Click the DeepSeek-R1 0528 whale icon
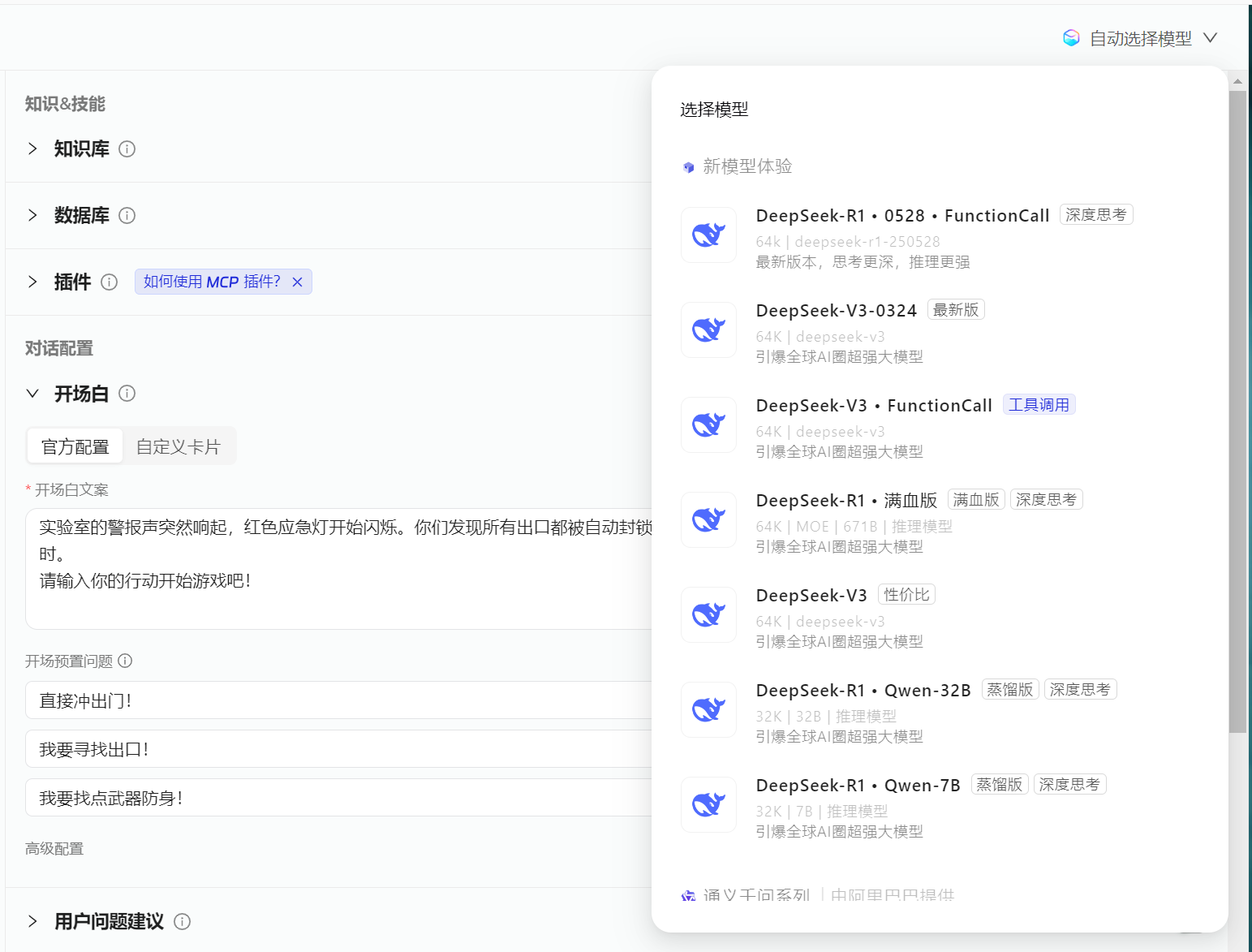1252x952 pixels. pos(708,235)
